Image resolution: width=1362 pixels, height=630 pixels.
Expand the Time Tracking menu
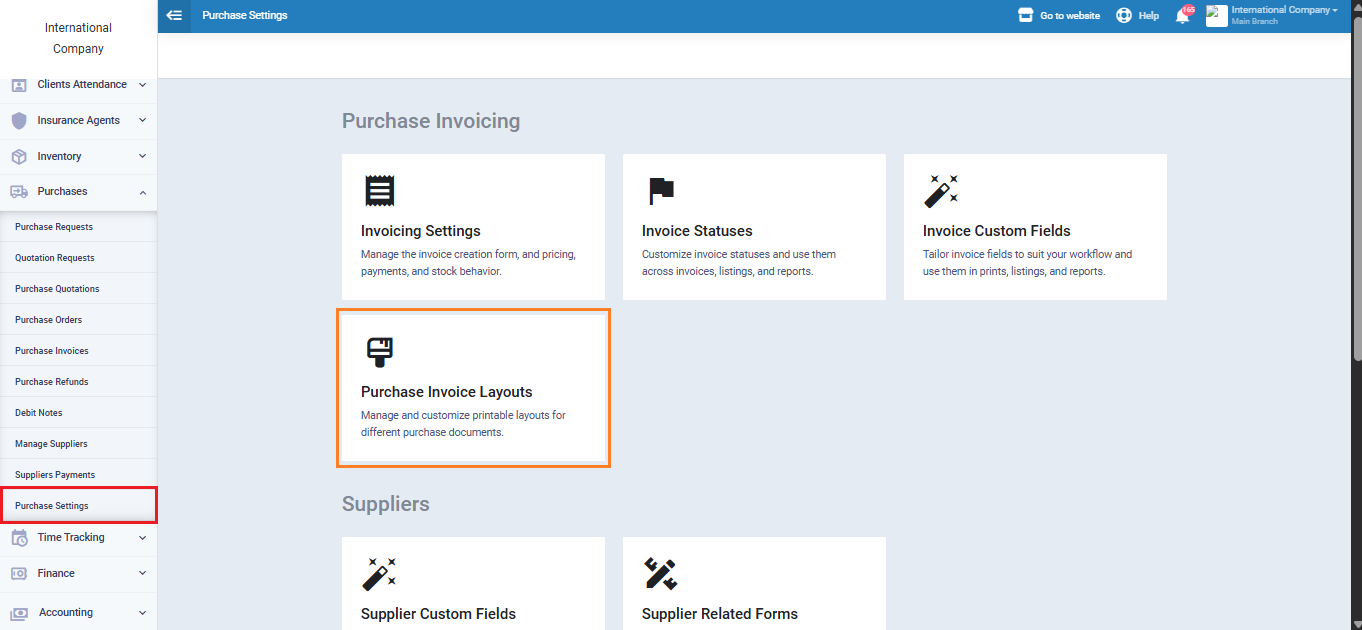[78, 537]
